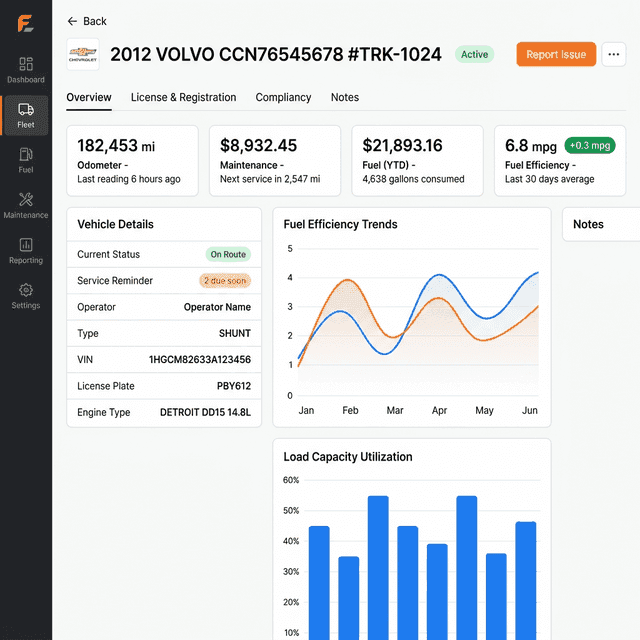Click the Load Capacity Utilization heading
Viewport: 640px width, 640px height.
(348, 457)
